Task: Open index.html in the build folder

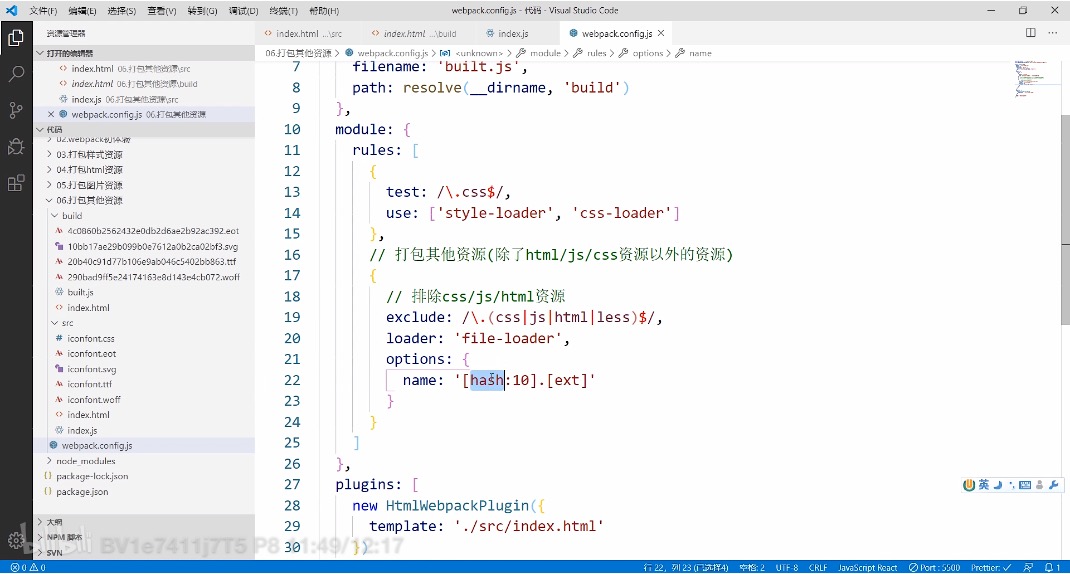Action: pyautogui.click(x=88, y=308)
